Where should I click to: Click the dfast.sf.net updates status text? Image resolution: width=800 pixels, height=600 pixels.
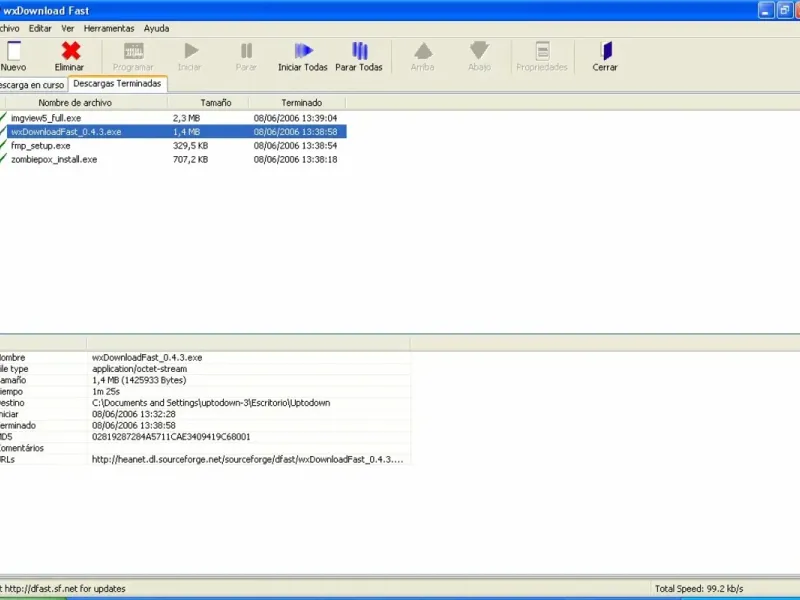63,589
